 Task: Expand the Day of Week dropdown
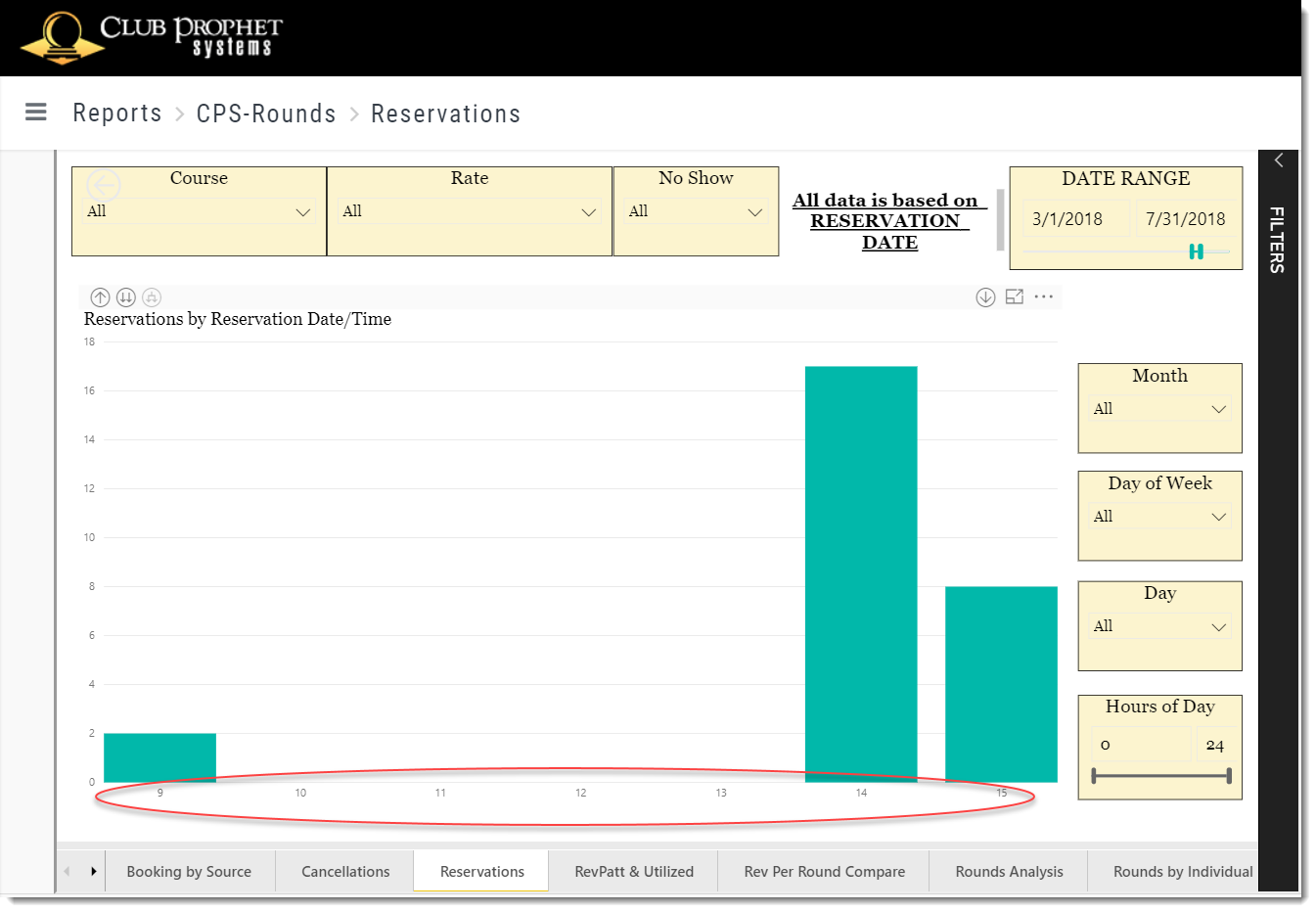(x=1219, y=516)
